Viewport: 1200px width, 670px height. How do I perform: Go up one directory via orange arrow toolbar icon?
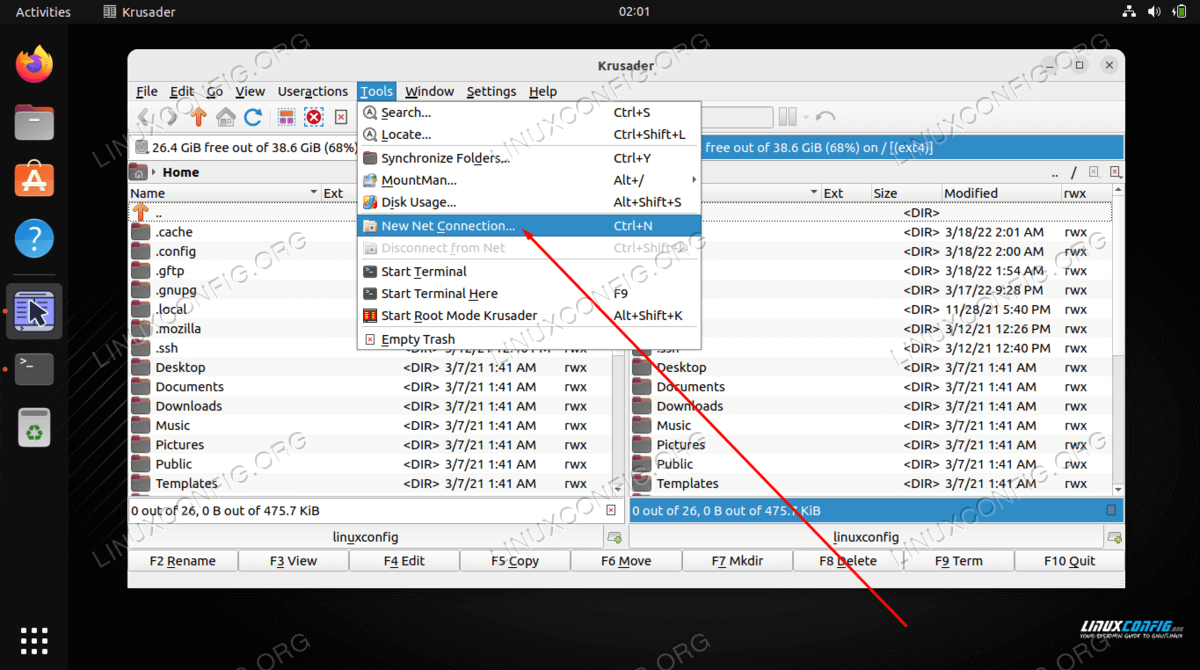198,117
